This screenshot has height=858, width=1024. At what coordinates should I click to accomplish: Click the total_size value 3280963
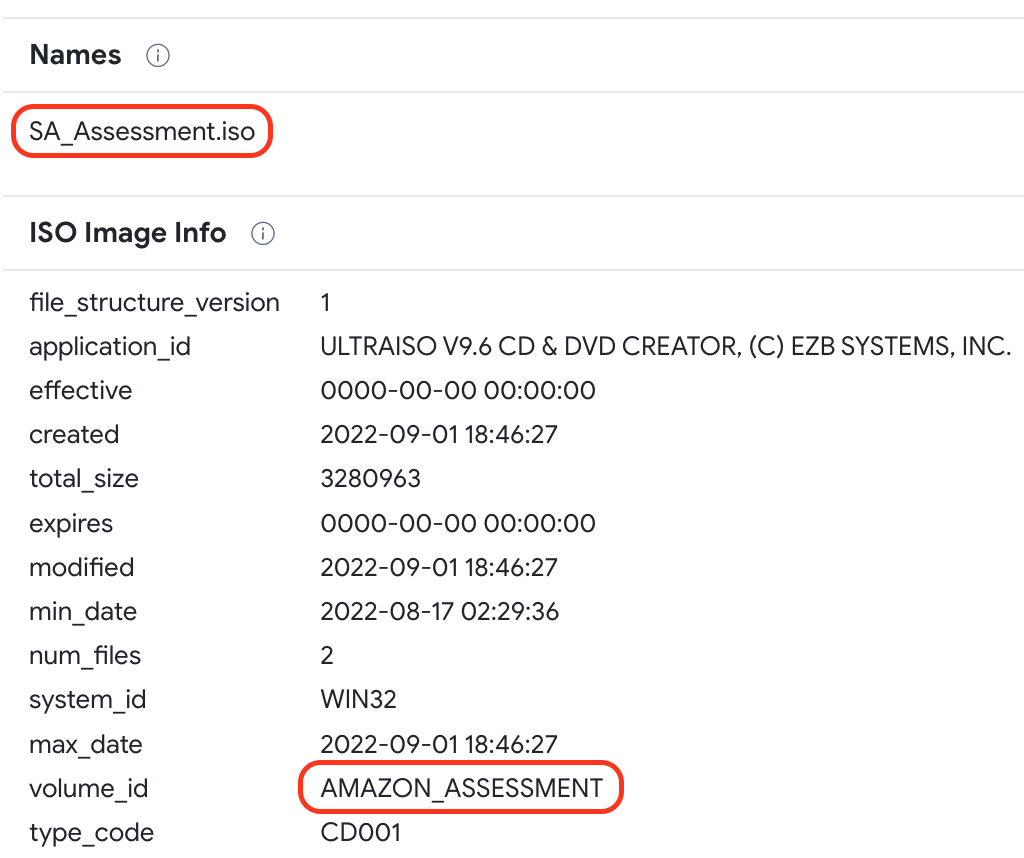coord(370,479)
